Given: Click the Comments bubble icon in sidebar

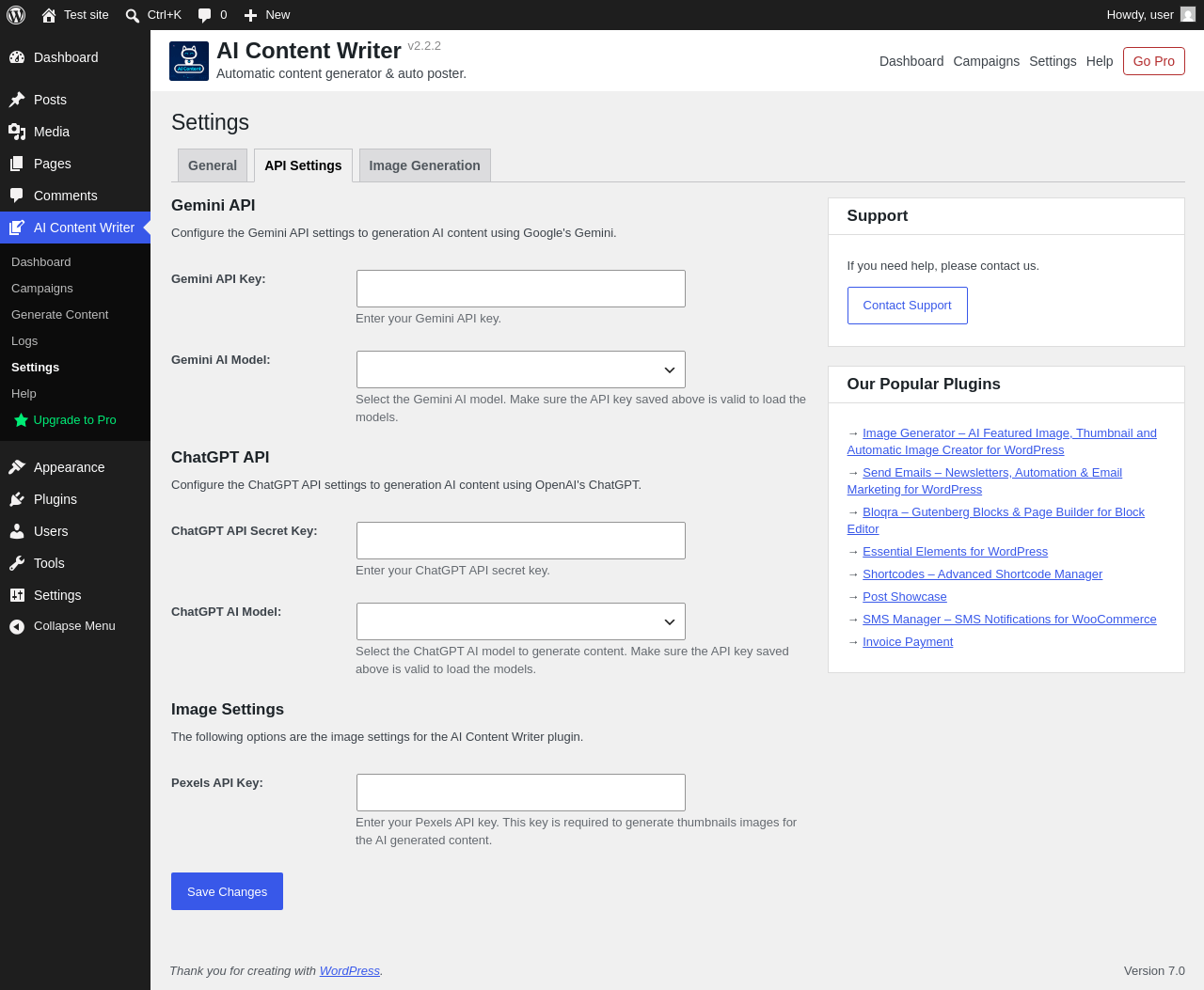Looking at the screenshot, I should point(17,196).
